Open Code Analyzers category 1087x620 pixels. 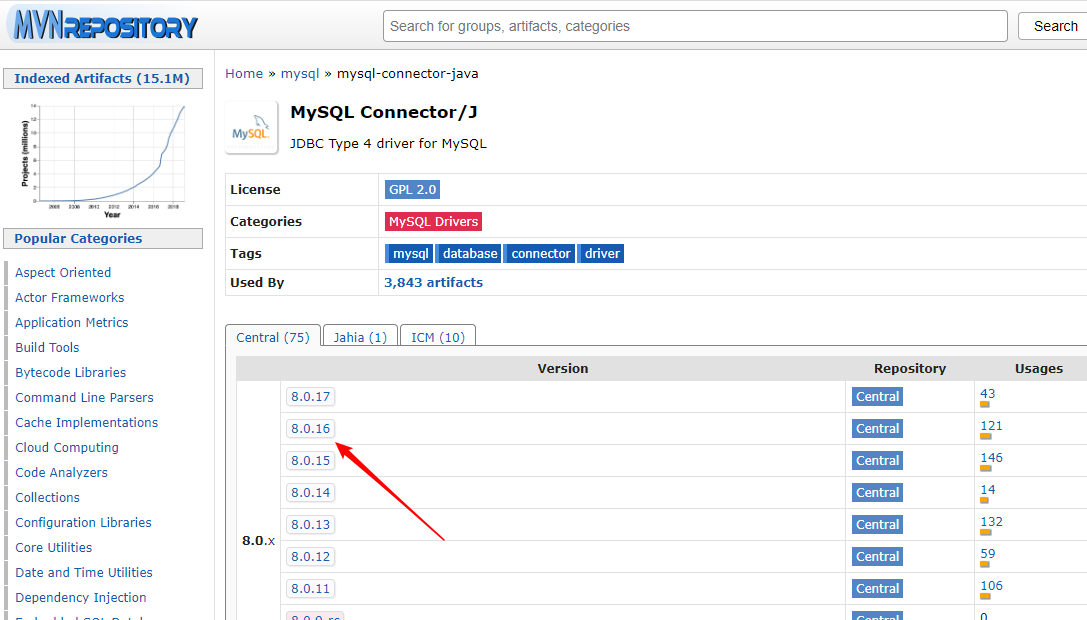click(x=62, y=472)
